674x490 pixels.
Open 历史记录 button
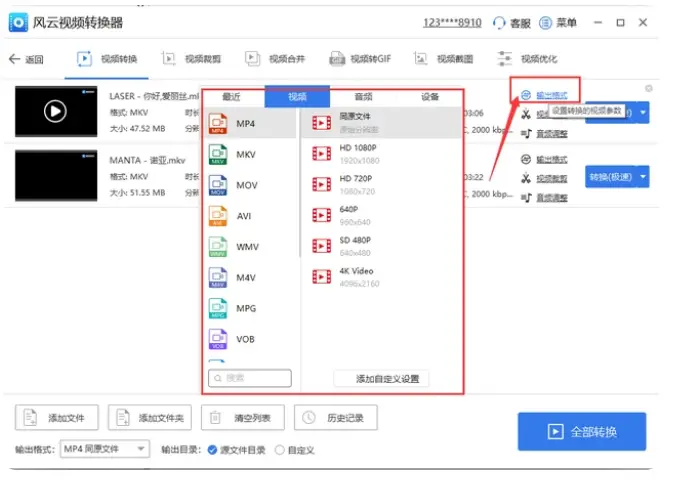(x=336, y=417)
